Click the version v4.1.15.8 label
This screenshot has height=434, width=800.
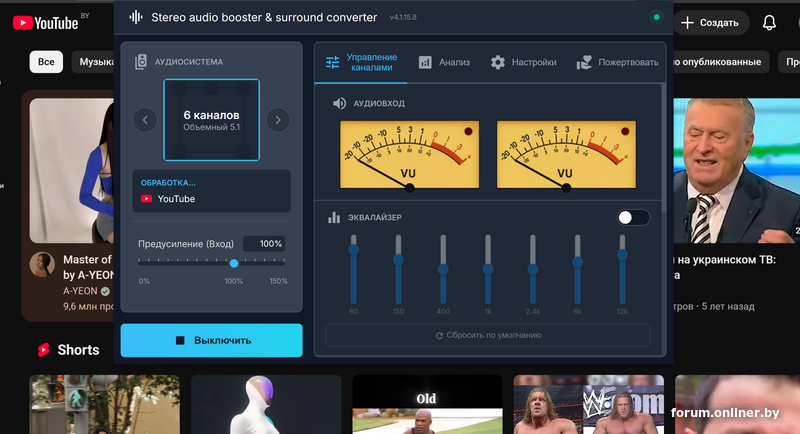tap(403, 17)
